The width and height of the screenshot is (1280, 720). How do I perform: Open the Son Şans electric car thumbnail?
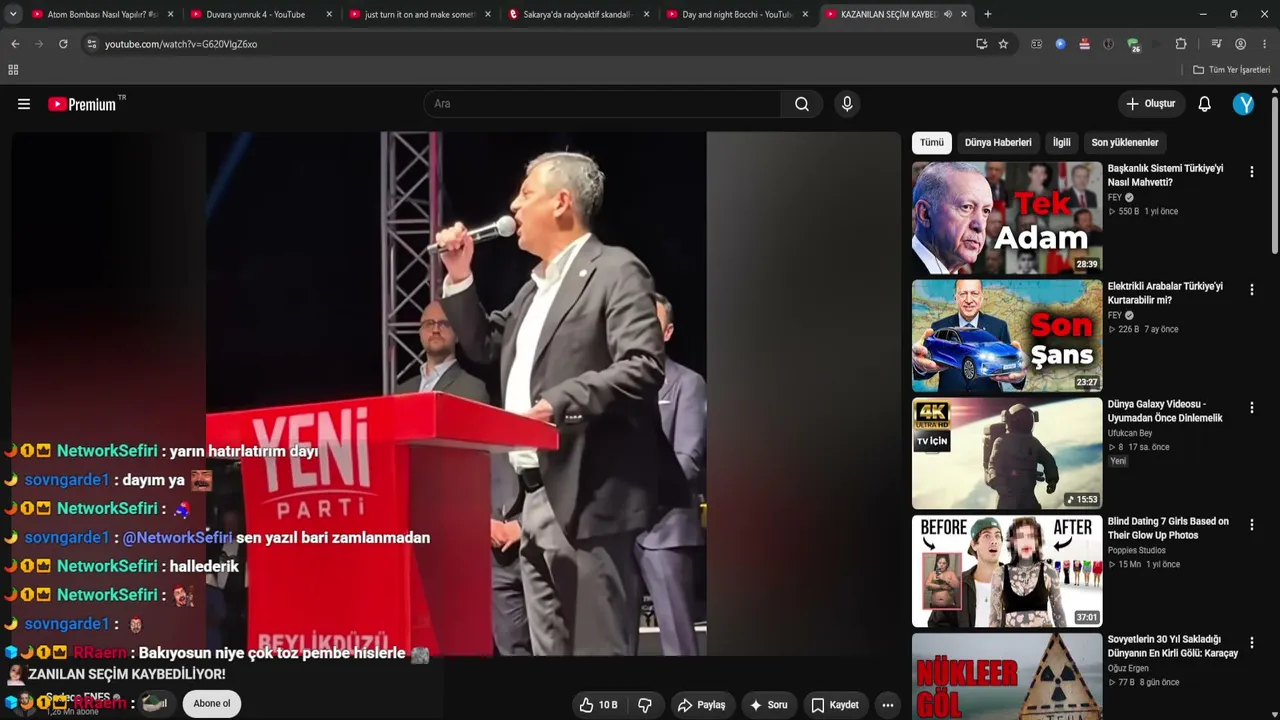pyautogui.click(x=1007, y=336)
